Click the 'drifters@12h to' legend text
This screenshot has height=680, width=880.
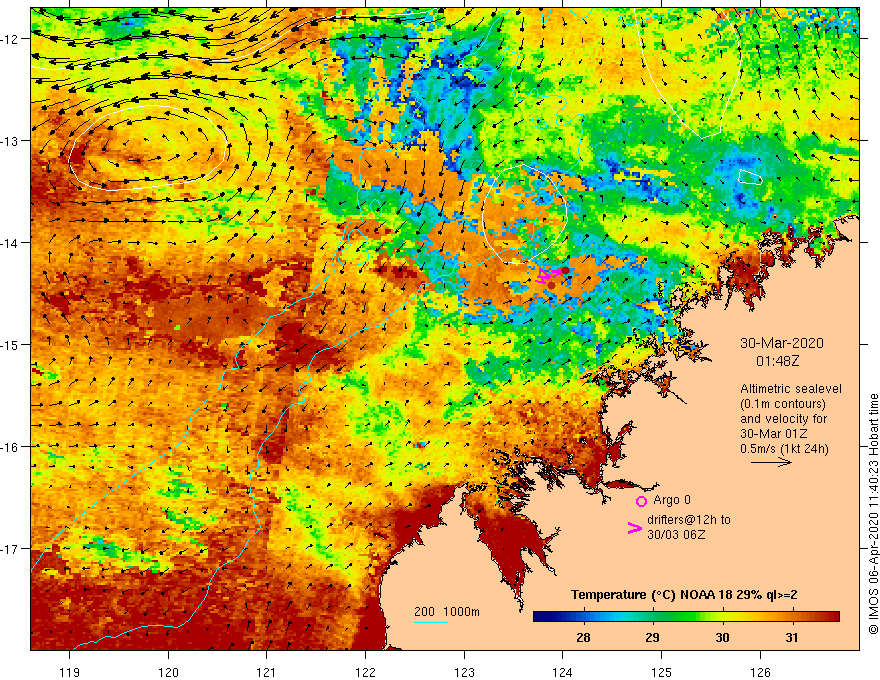point(689,520)
